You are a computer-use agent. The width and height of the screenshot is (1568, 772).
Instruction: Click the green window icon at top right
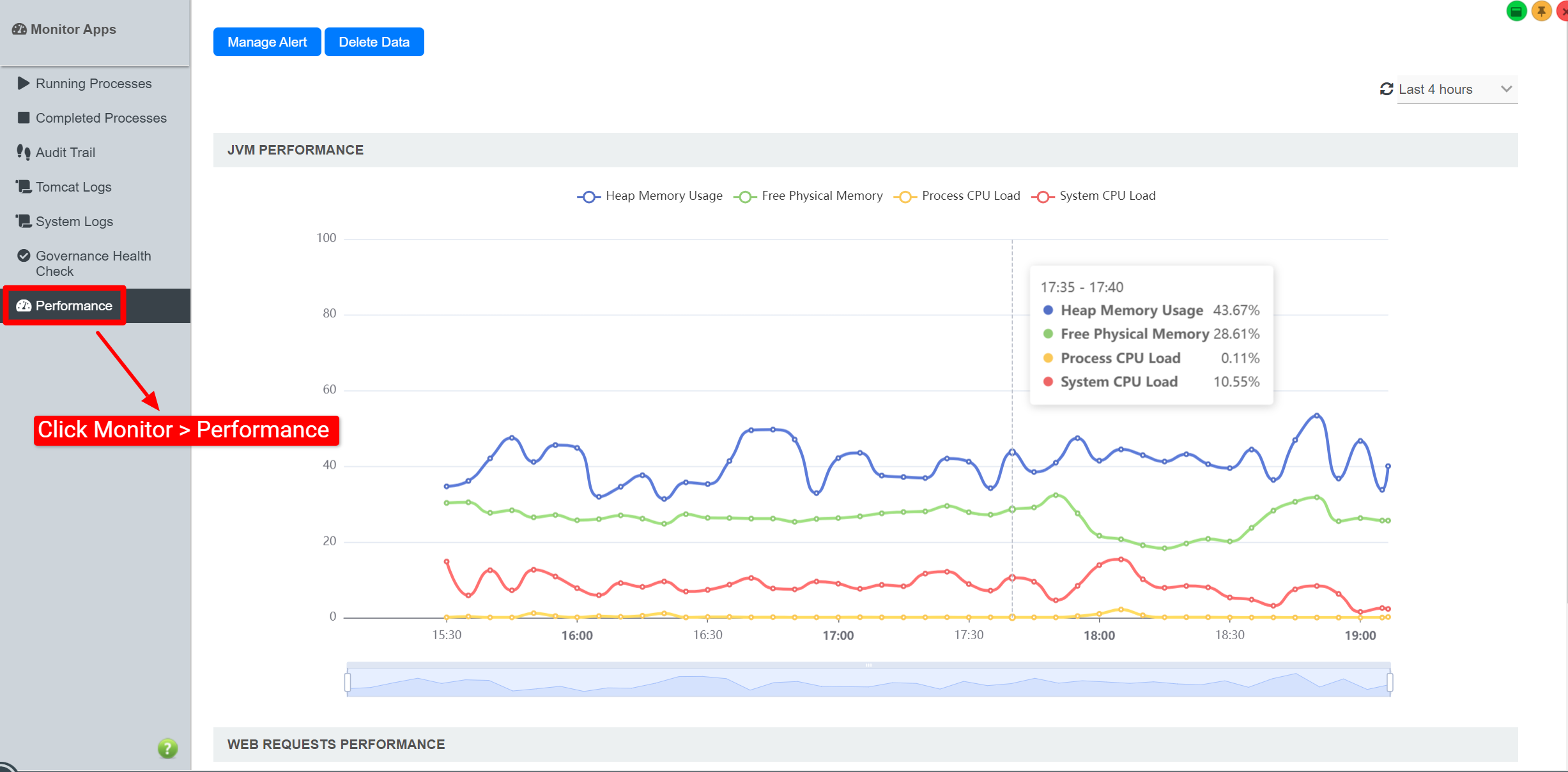coord(1516,11)
